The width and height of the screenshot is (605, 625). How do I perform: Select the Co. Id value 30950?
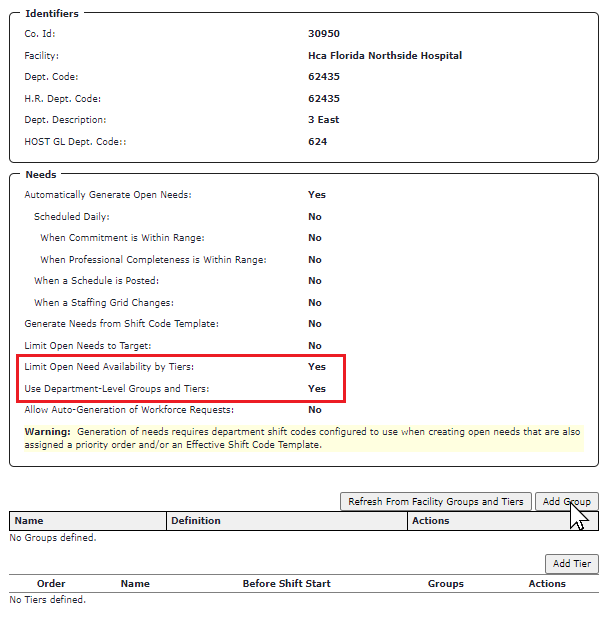tap(324, 33)
